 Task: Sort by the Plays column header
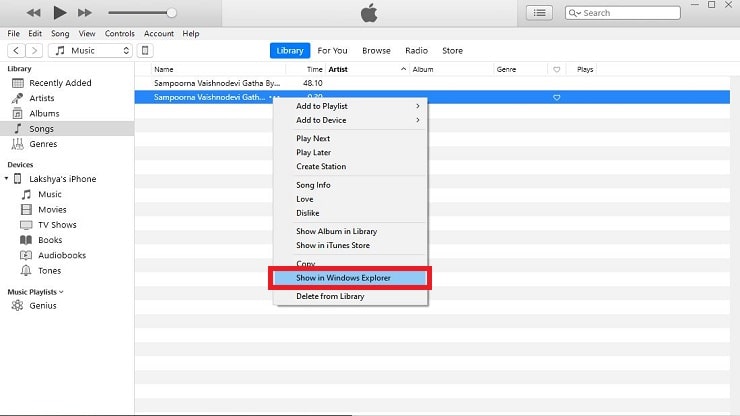tap(585, 69)
